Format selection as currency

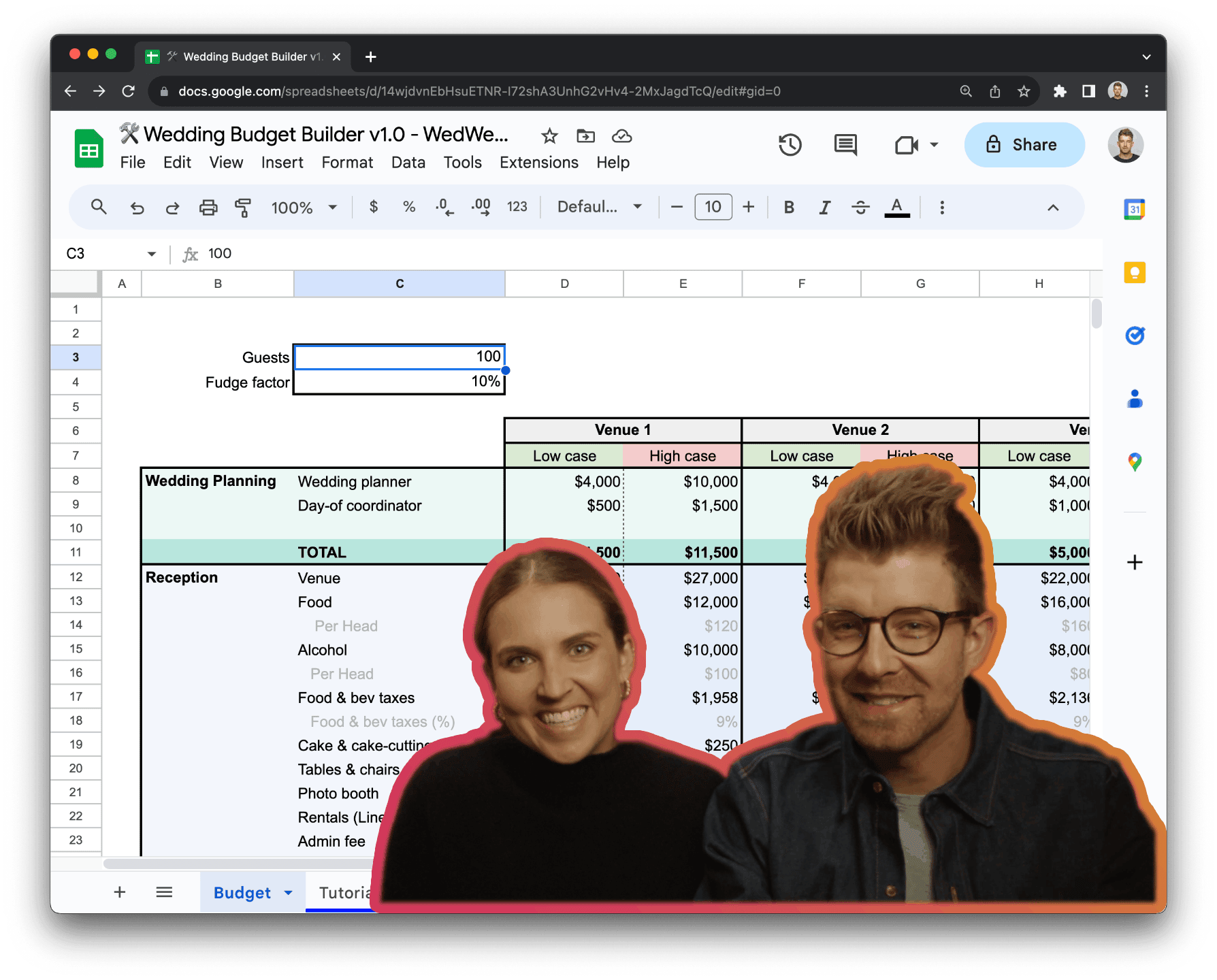(373, 207)
